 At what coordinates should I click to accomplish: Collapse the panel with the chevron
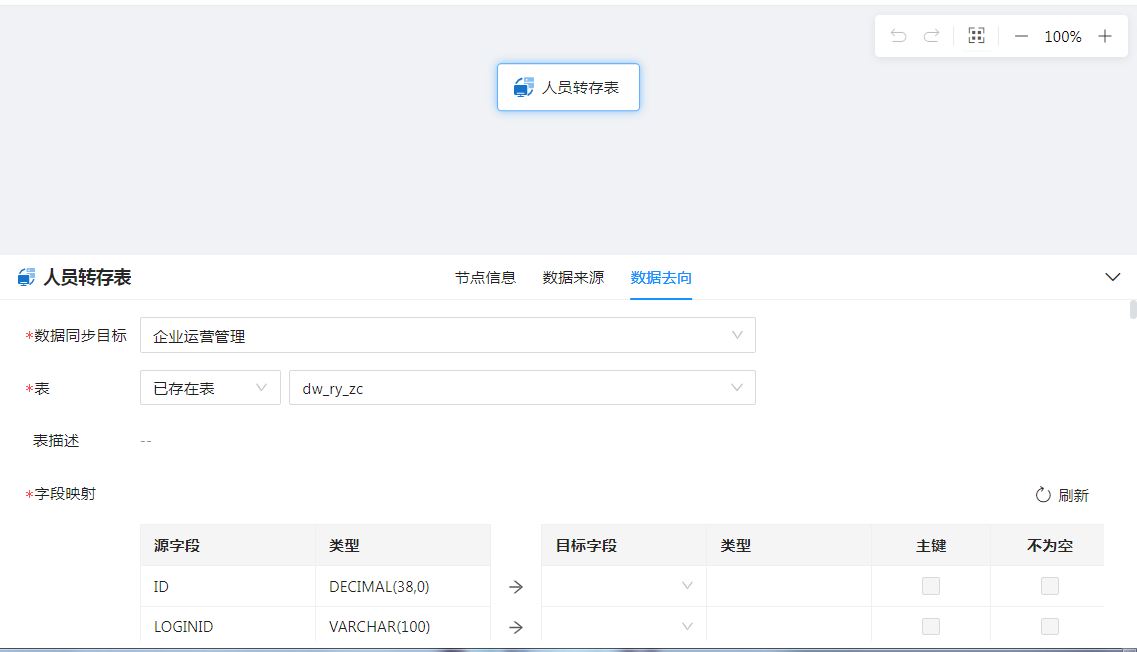coord(1112,277)
